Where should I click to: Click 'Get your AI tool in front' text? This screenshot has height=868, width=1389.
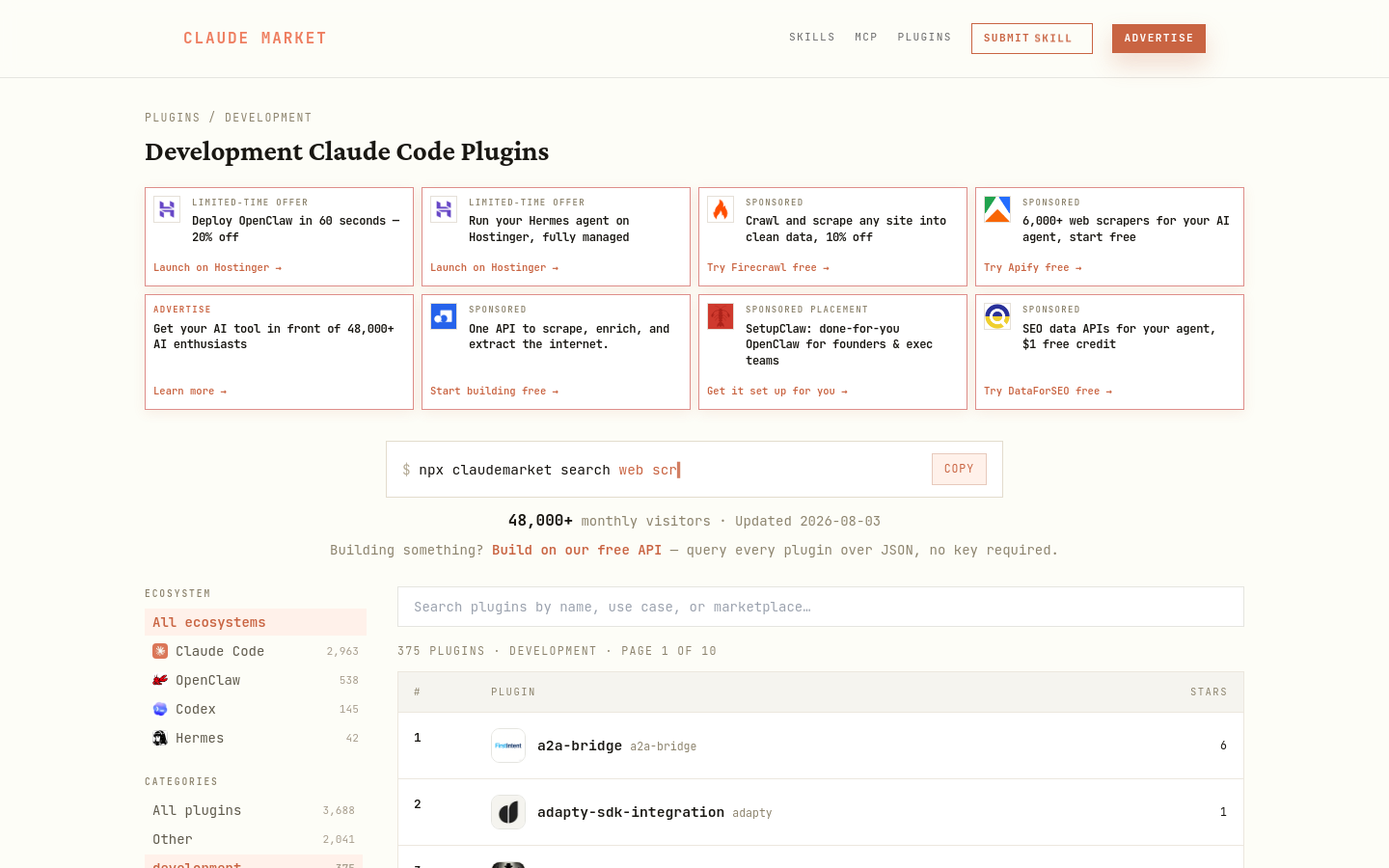274,337
